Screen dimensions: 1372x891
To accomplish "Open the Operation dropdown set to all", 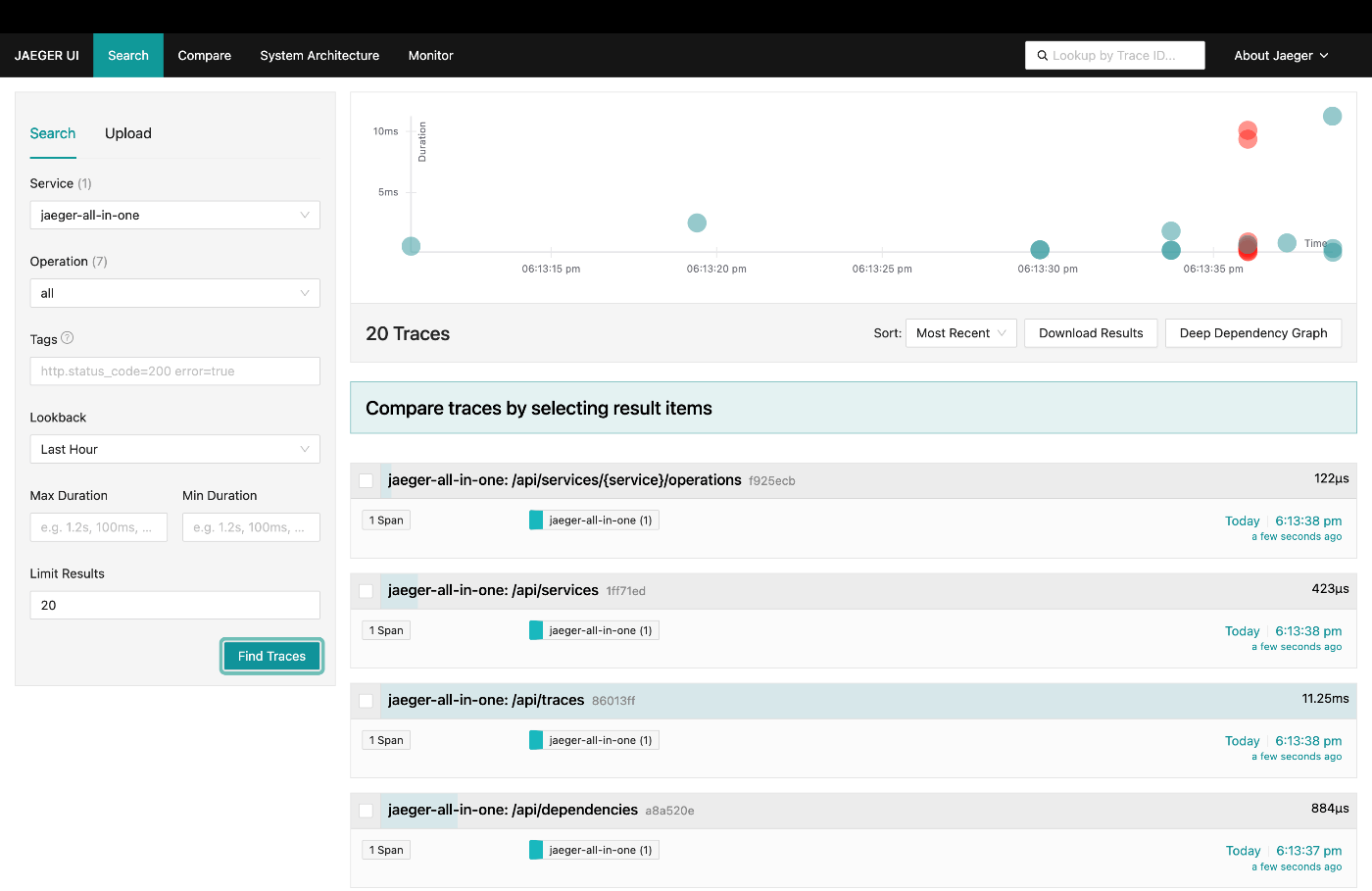I will coord(175,293).
